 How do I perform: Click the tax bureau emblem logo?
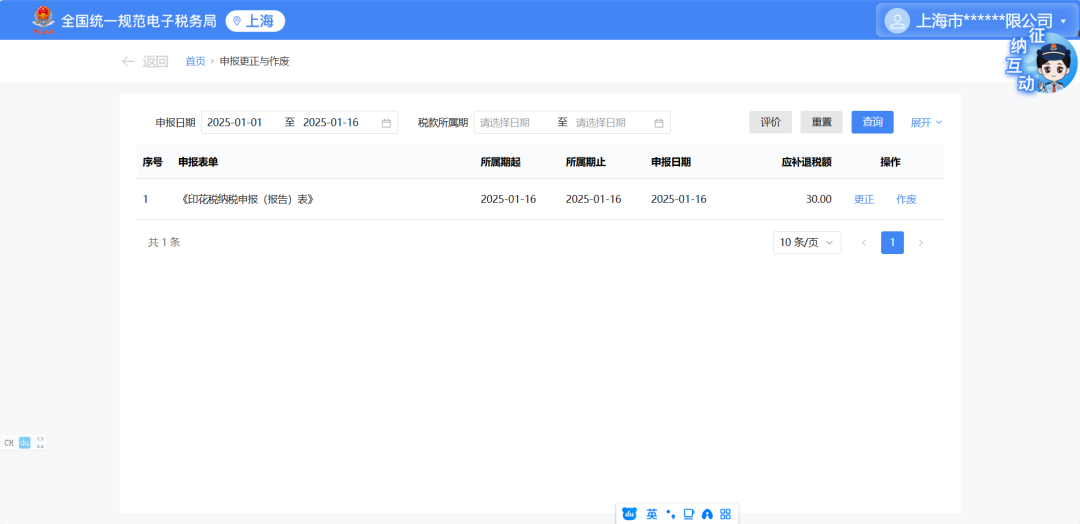point(43,20)
